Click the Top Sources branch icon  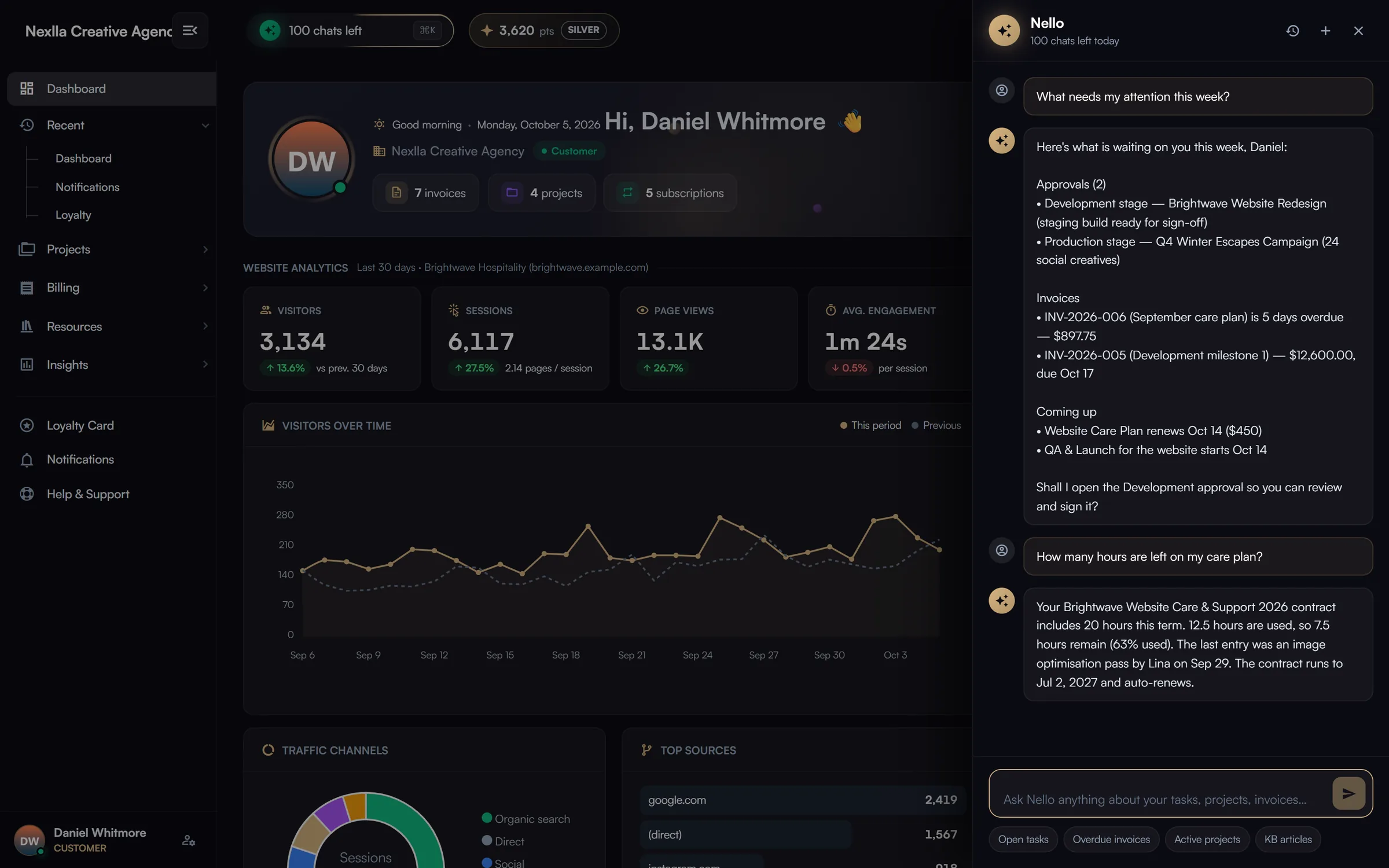(x=646, y=750)
